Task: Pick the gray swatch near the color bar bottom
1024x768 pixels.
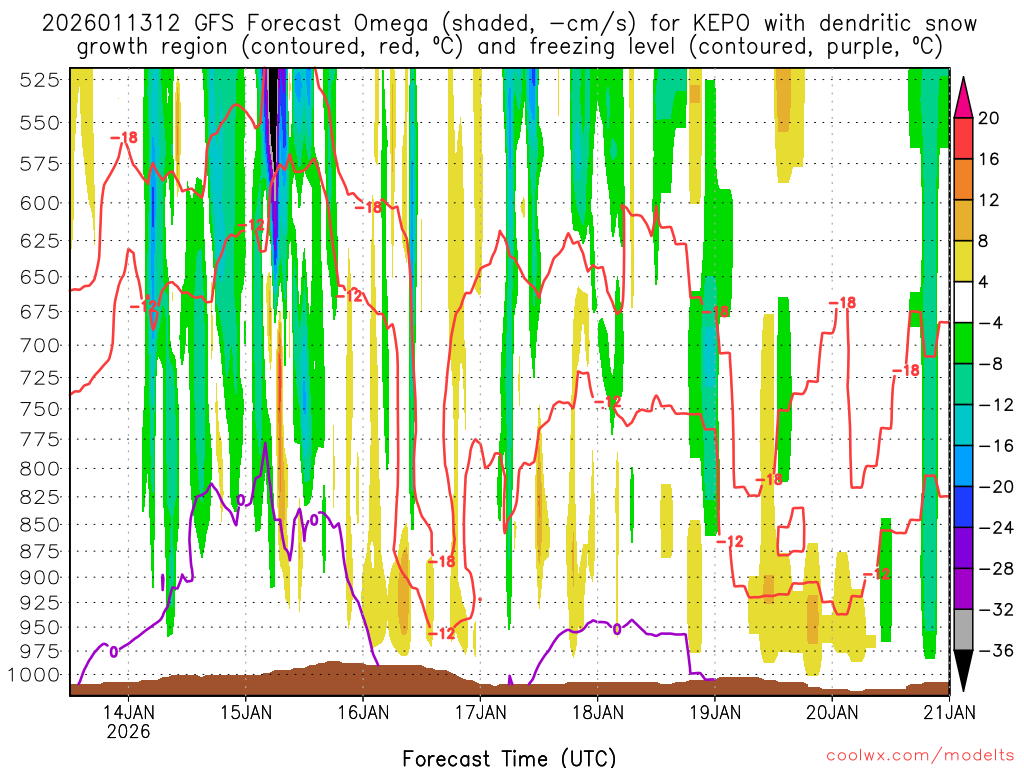Action: tap(964, 630)
